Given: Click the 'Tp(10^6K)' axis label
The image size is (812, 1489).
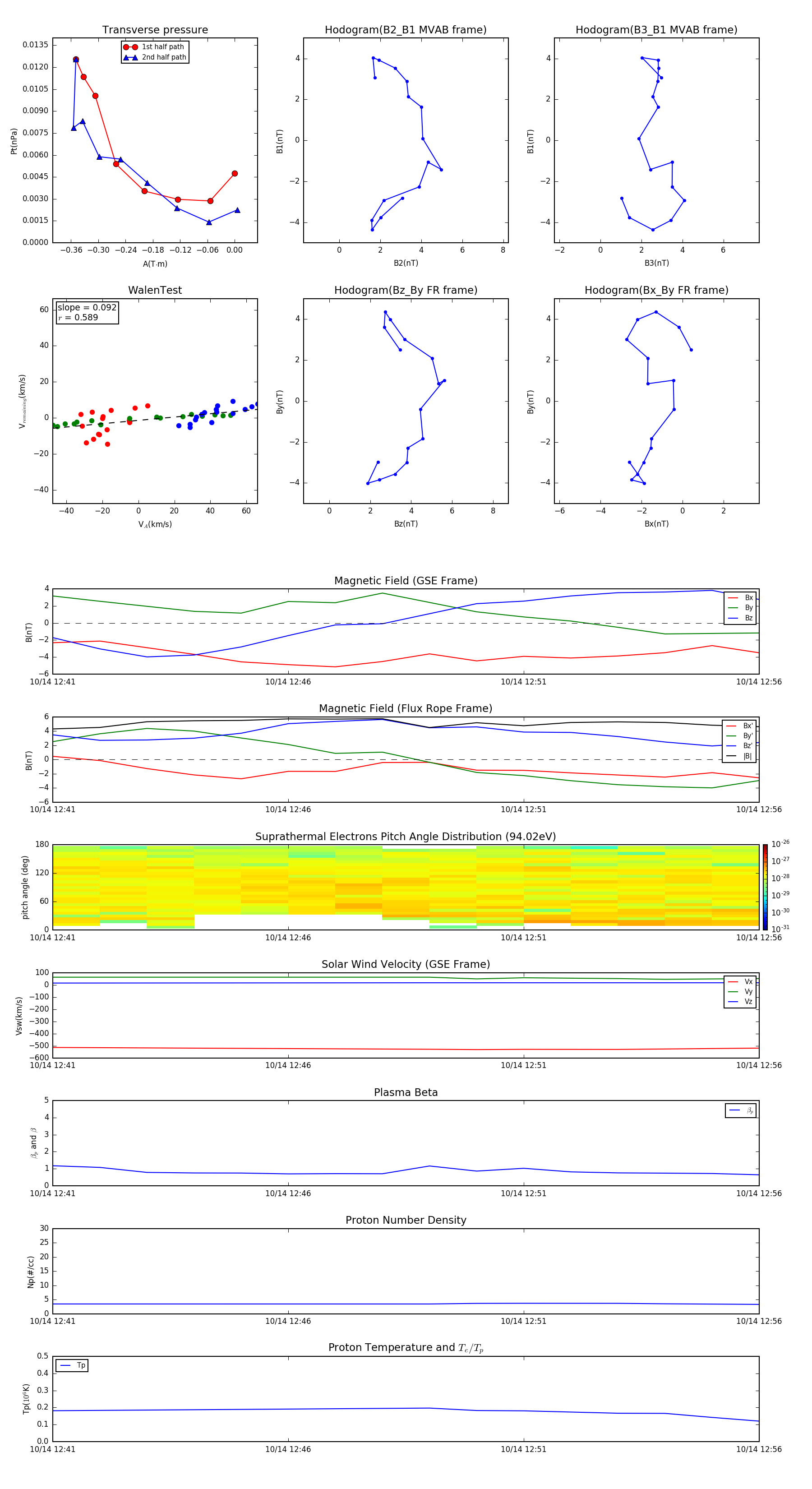Looking at the screenshot, I should 26,1399.
